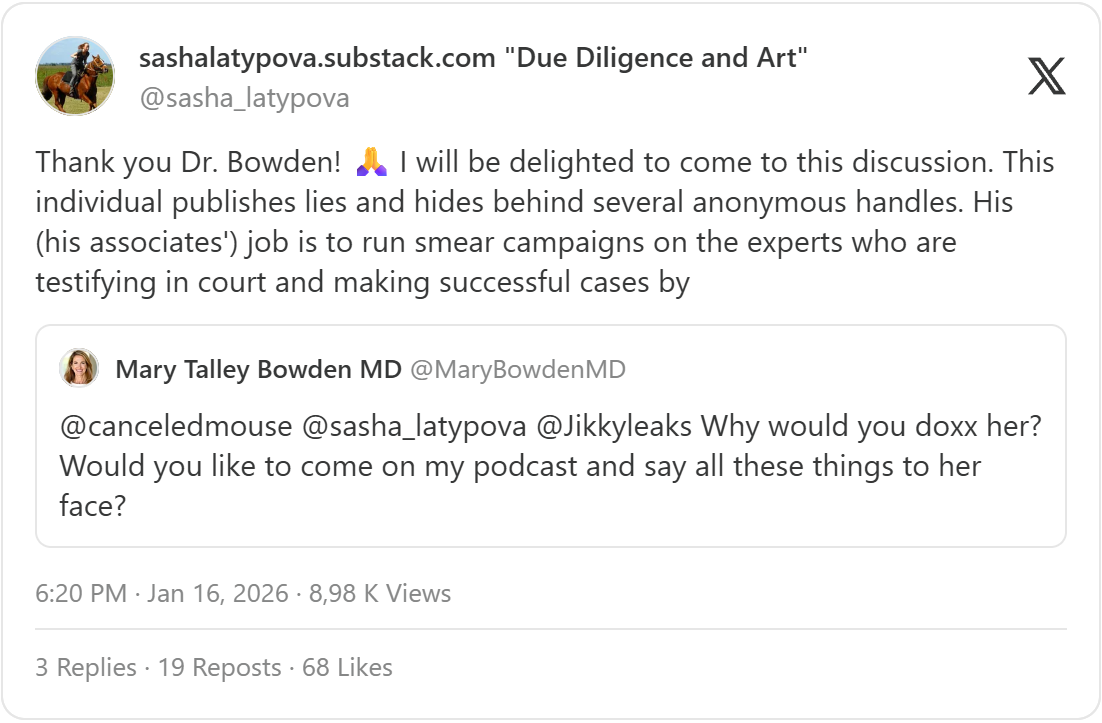The width and height of the screenshot is (1102, 723).
Task: View the 8,98 K Views count
Action: pyautogui.click(x=380, y=593)
